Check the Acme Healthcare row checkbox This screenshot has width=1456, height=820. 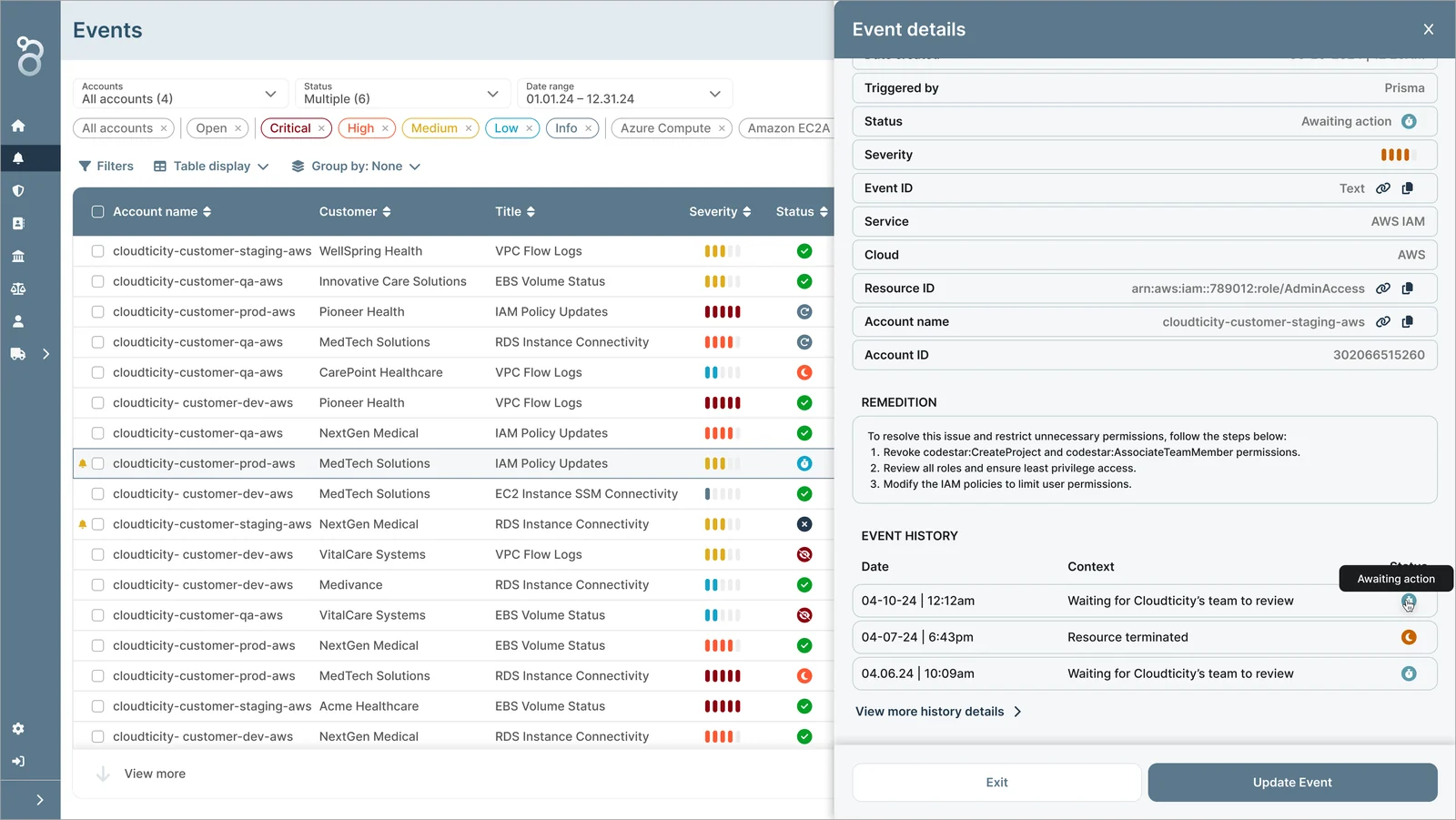[98, 706]
